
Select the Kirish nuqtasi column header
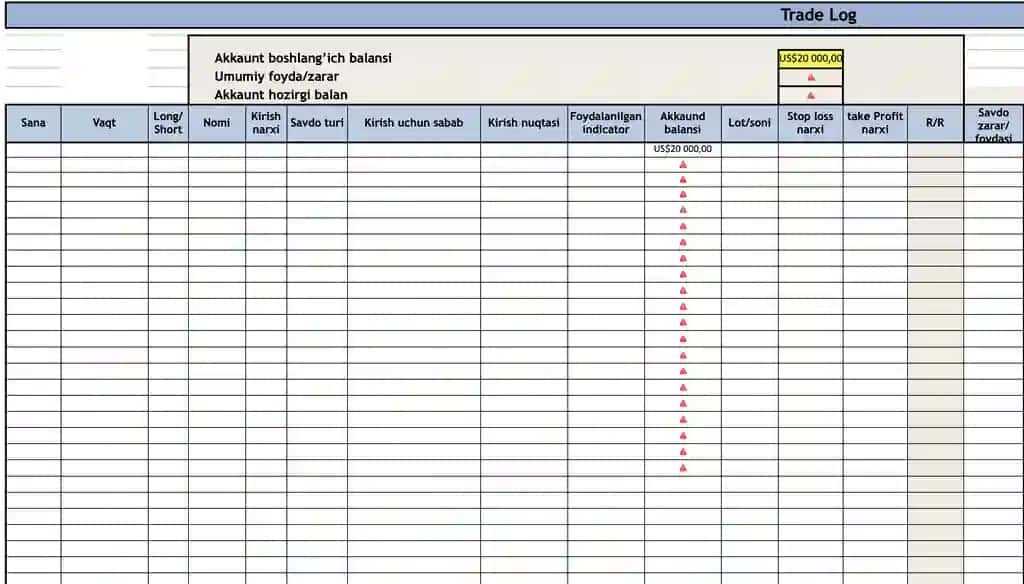[x=524, y=123]
